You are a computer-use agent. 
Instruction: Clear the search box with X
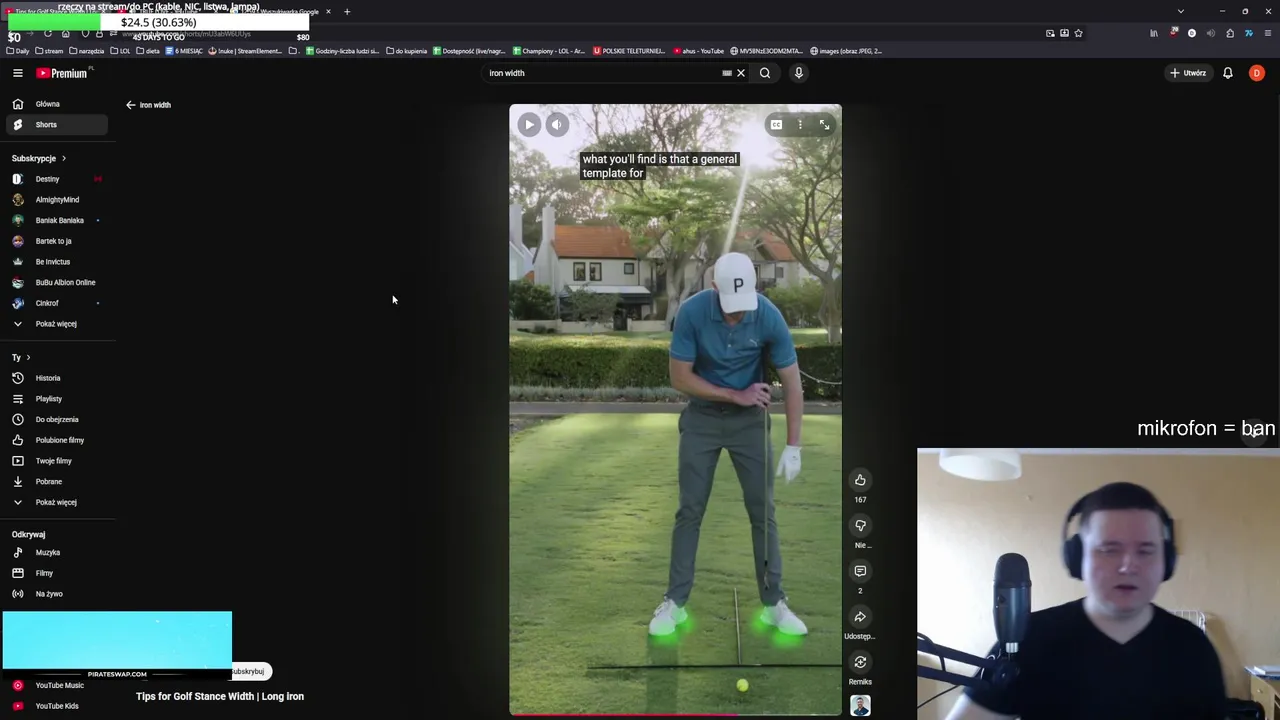tap(741, 73)
